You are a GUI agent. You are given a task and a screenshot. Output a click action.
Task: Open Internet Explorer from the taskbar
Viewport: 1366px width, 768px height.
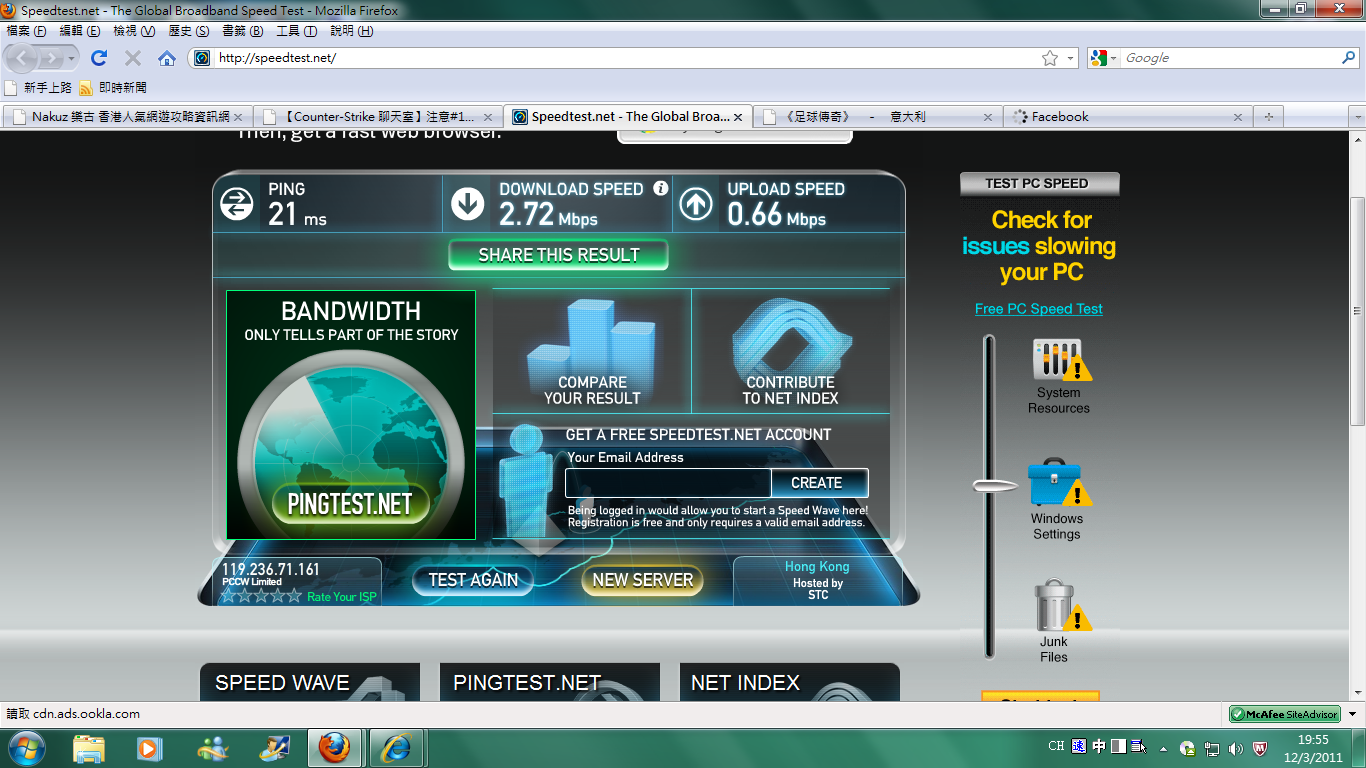click(x=396, y=748)
